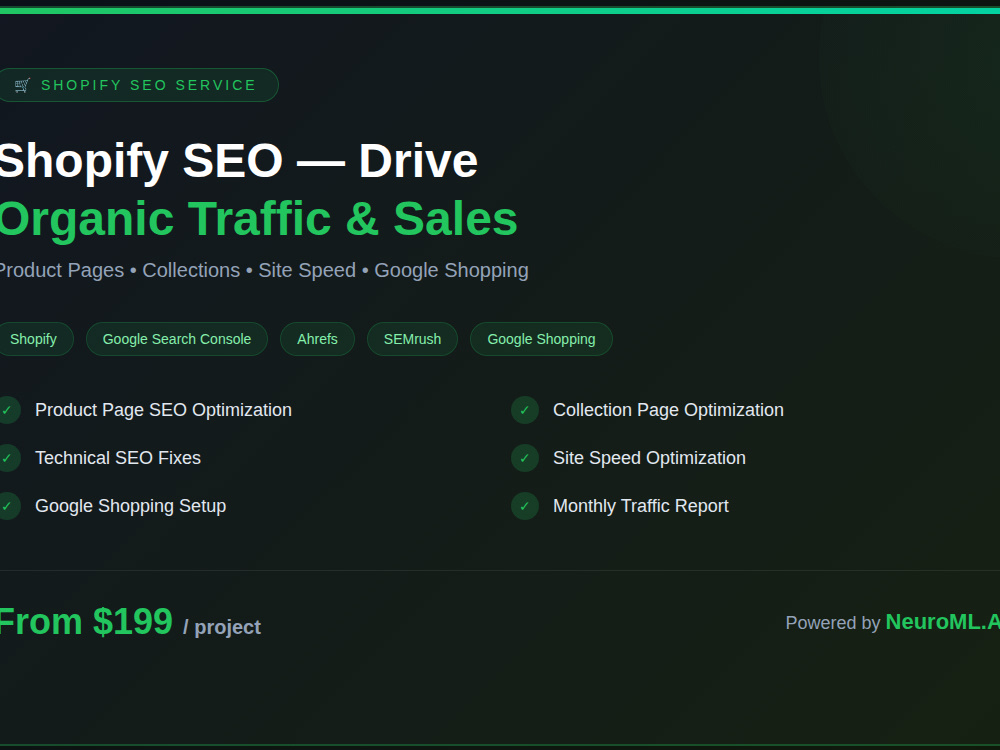Click the Shopify SEO — Drive heading
Viewport: 1000px width, 750px height.
click(238, 161)
